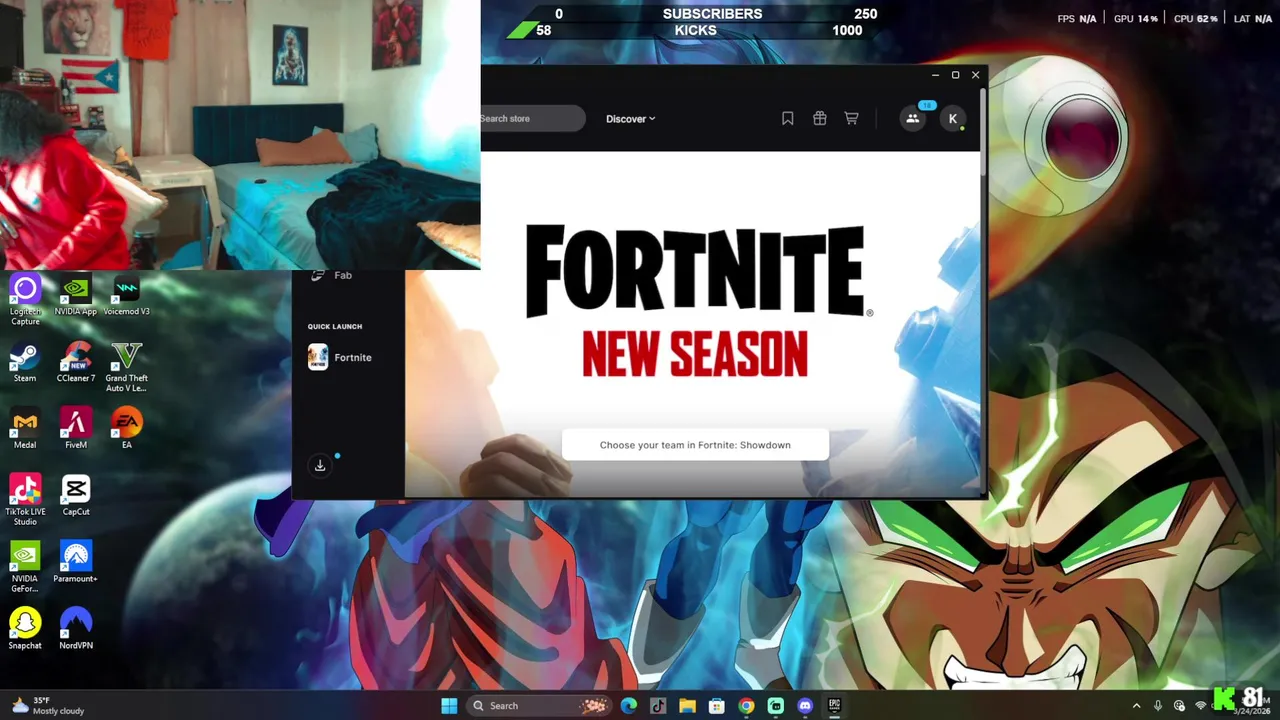Image resolution: width=1280 pixels, height=720 pixels.
Task: Click the Fortnite New Season banner logo
Action: (x=696, y=301)
